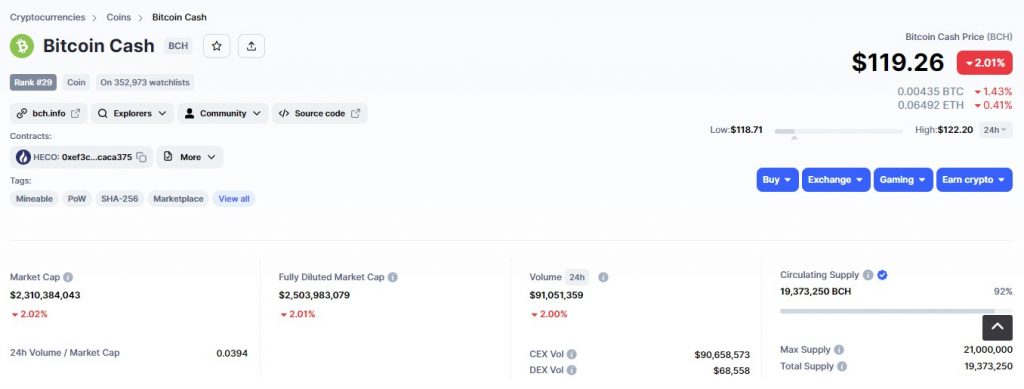
Task: Open the Buy dropdown button
Action: pyautogui.click(x=777, y=179)
